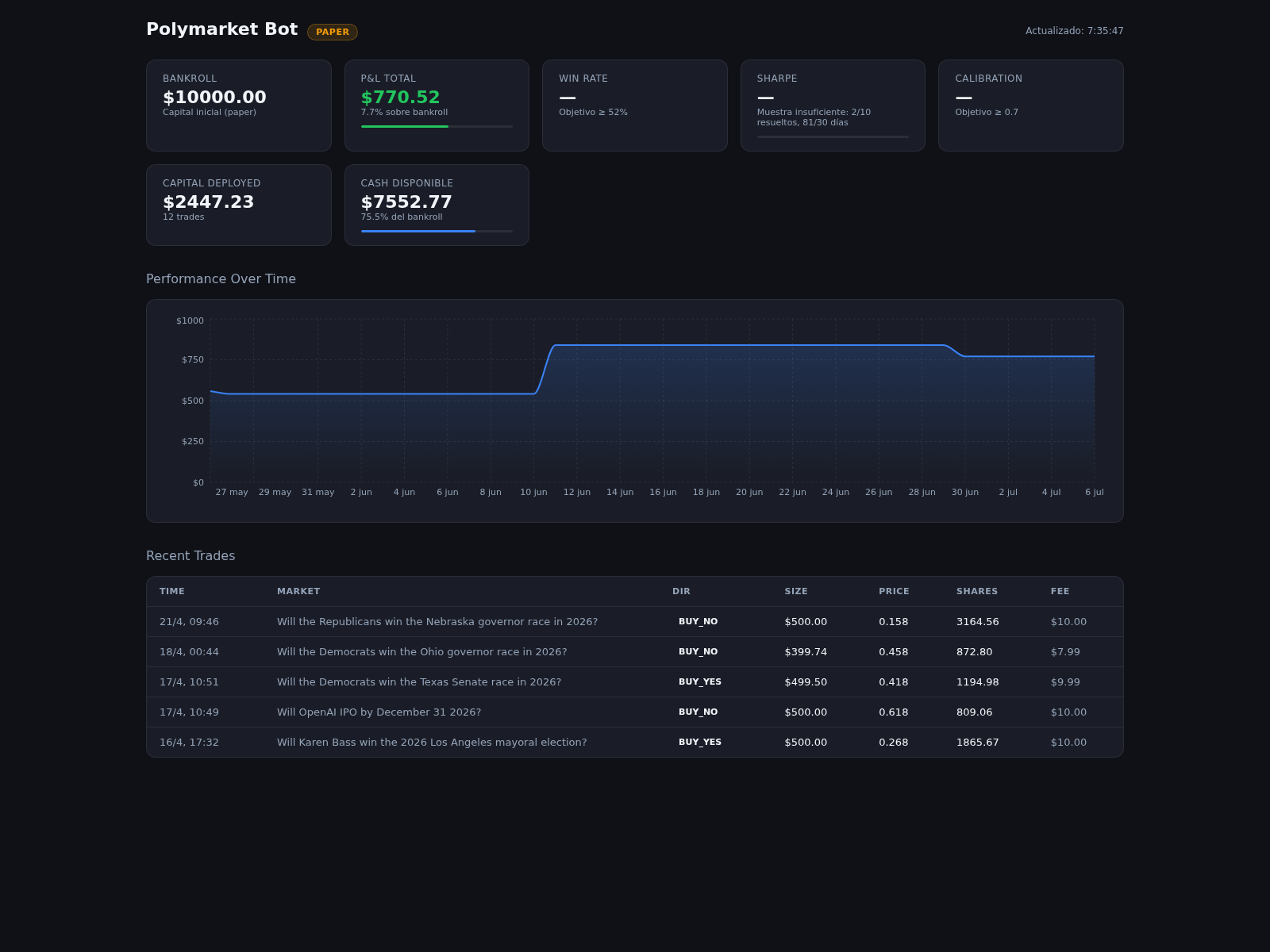Select the Calibration metric card
1270x952 pixels.
point(1031,106)
